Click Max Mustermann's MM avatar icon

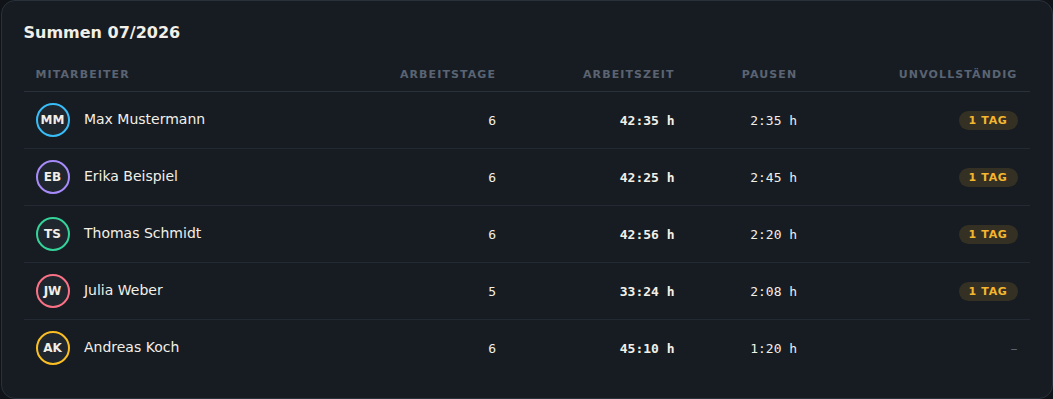click(52, 120)
